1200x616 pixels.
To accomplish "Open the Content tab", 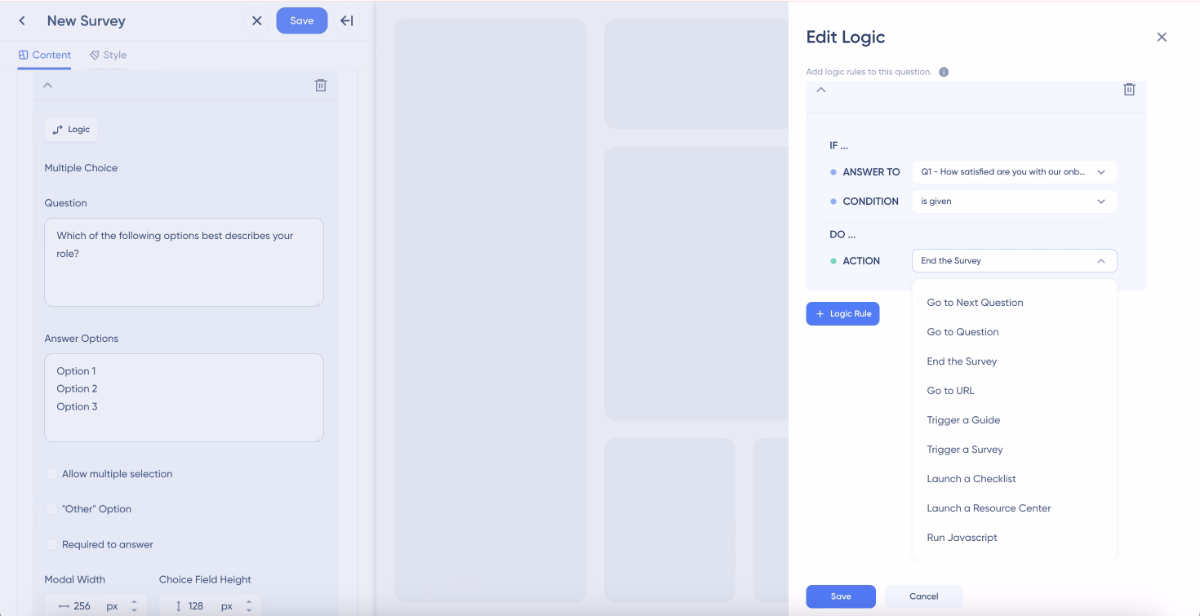I will click(x=45, y=55).
